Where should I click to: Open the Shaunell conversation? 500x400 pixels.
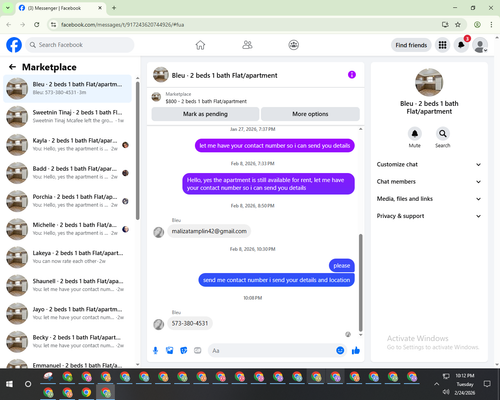(67, 285)
